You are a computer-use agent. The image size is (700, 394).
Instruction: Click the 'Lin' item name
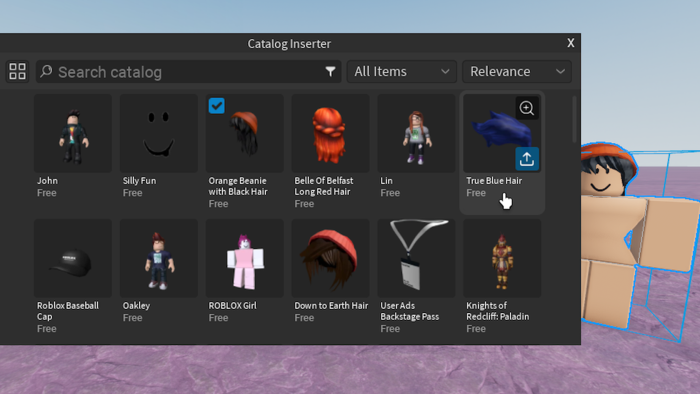point(387,181)
